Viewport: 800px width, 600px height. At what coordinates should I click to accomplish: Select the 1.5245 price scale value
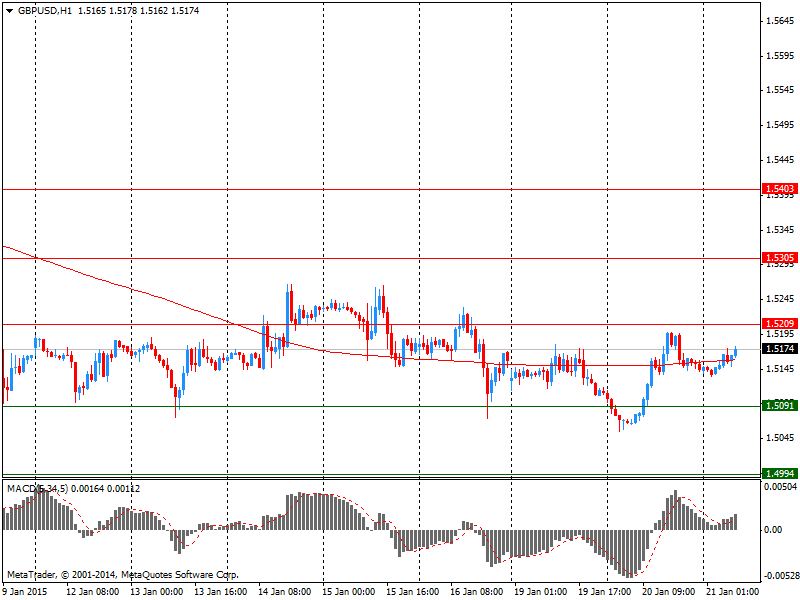tap(781, 299)
